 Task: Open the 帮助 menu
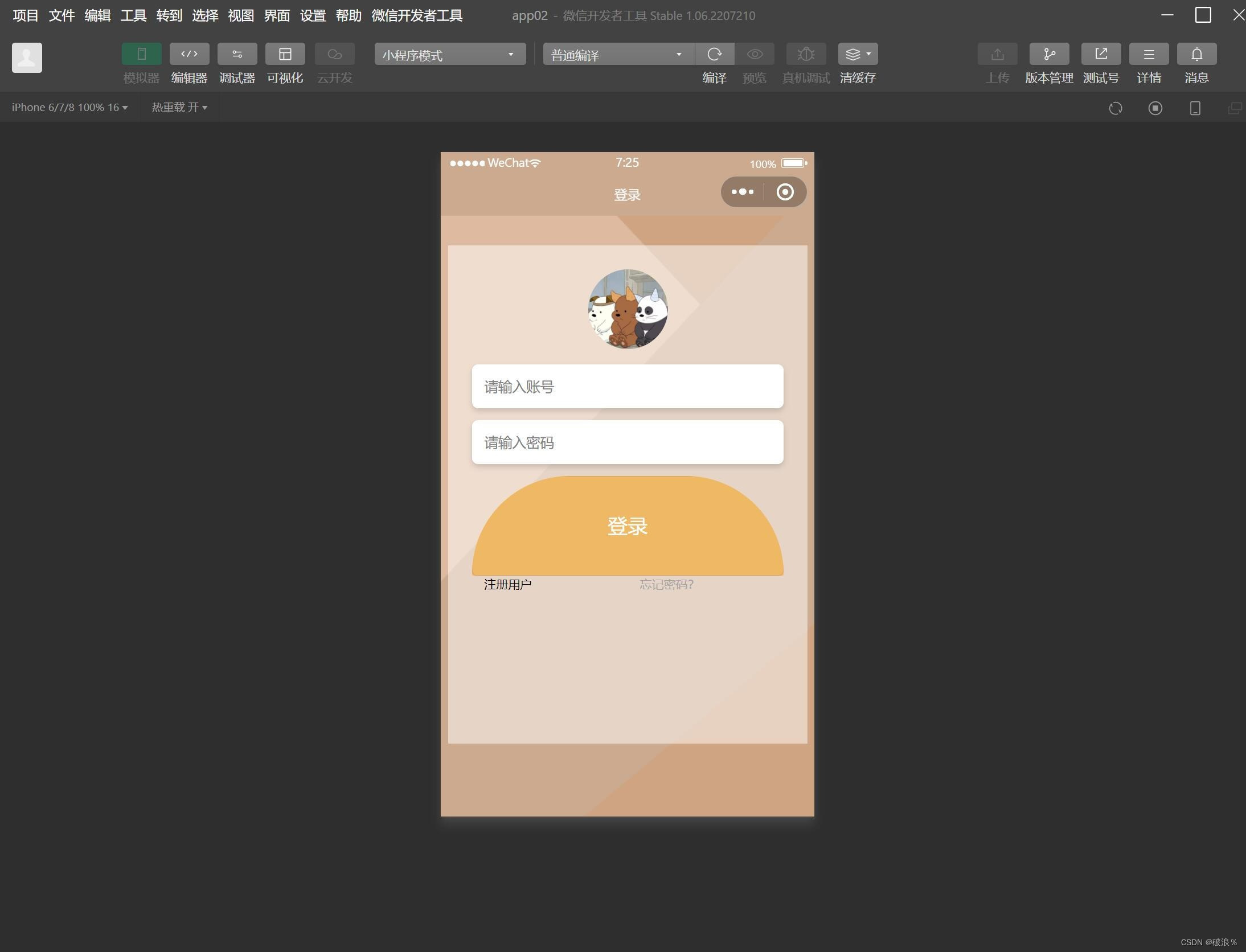pyautogui.click(x=349, y=15)
